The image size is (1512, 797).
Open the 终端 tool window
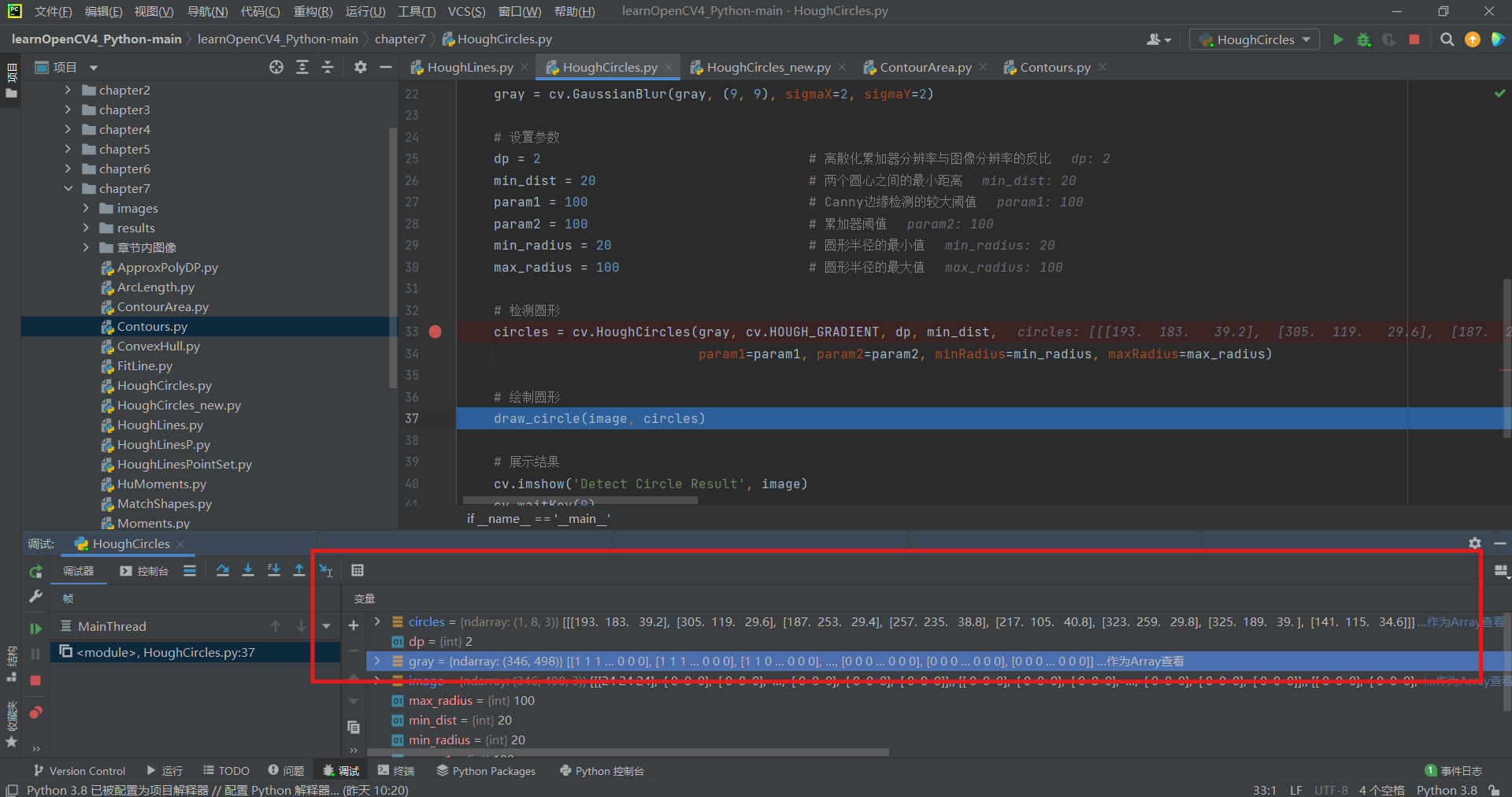396,770
